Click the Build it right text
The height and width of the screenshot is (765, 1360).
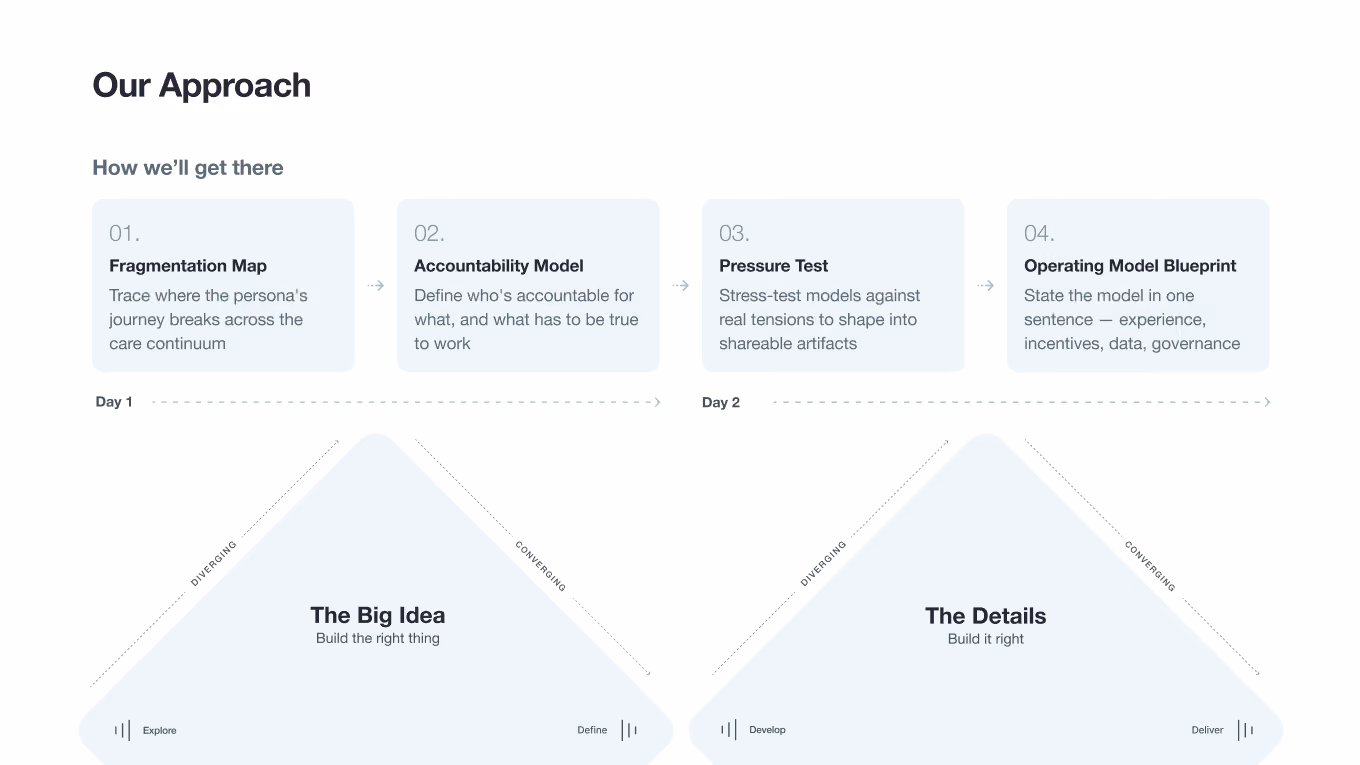(986, 639)
